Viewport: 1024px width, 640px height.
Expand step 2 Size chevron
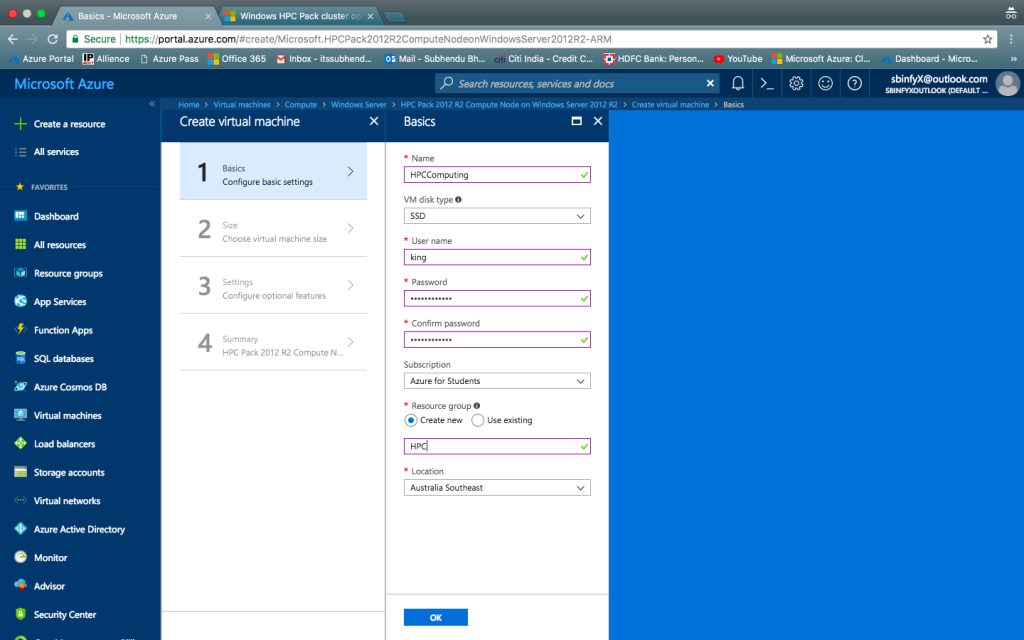351,228
